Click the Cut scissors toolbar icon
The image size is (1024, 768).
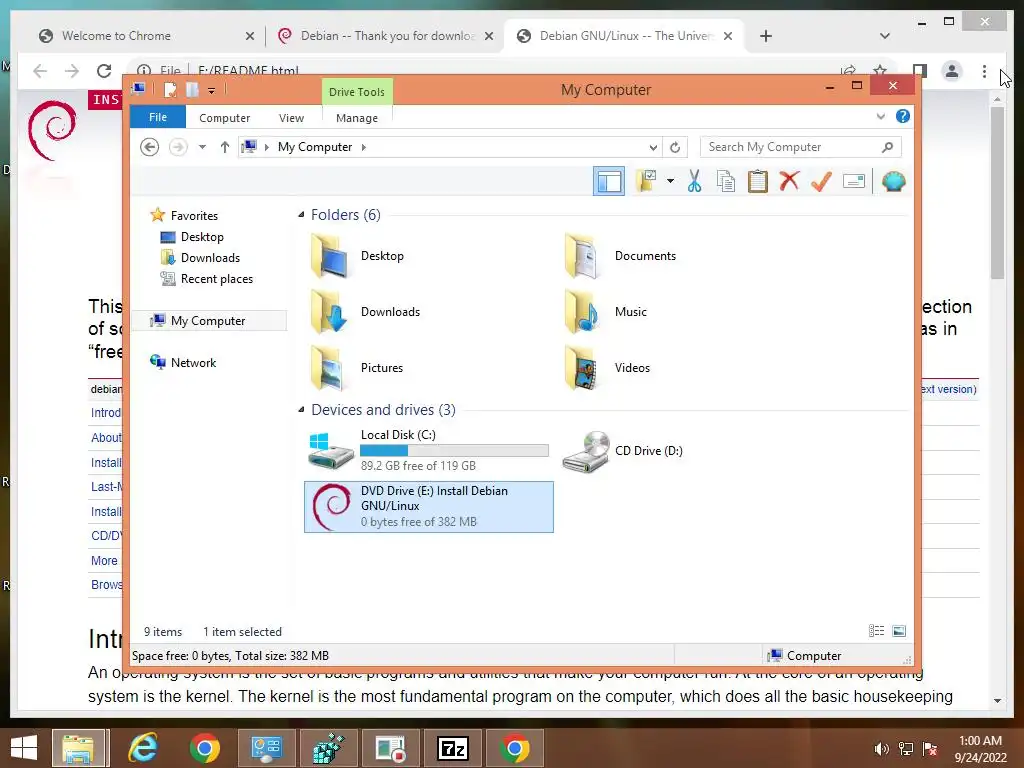[x=694, y=182]
